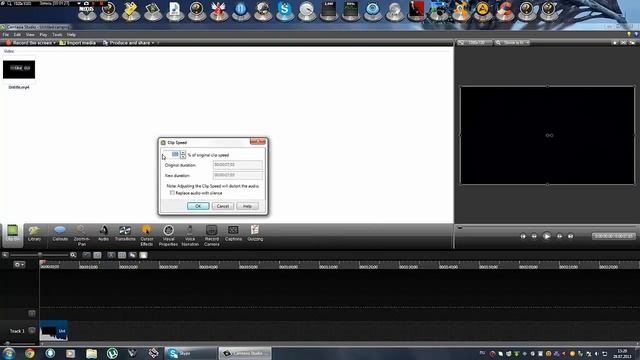The image size is (640, 360).
Task: Select the Untitled.mp4 clip thumbnail
Action: point(19,69)
